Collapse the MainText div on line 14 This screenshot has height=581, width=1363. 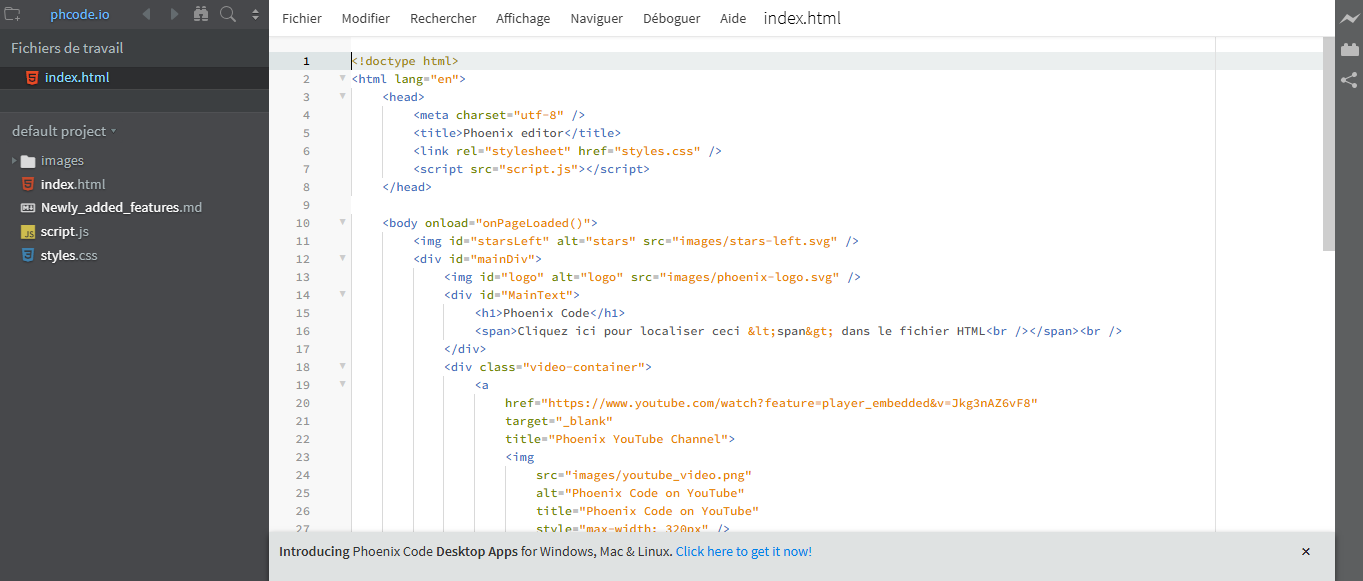342,294
